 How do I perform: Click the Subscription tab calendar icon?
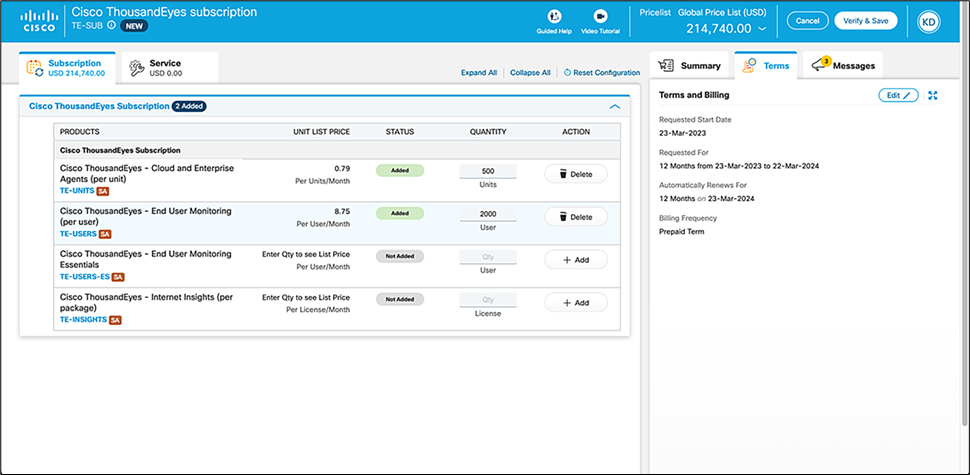point(35,68)
